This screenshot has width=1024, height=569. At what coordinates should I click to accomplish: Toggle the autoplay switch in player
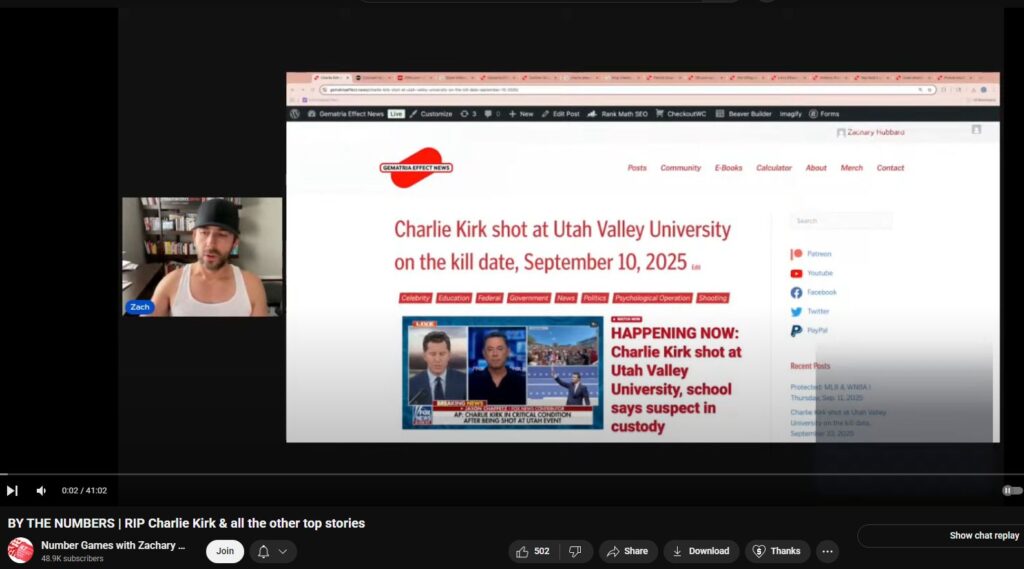1012,491
